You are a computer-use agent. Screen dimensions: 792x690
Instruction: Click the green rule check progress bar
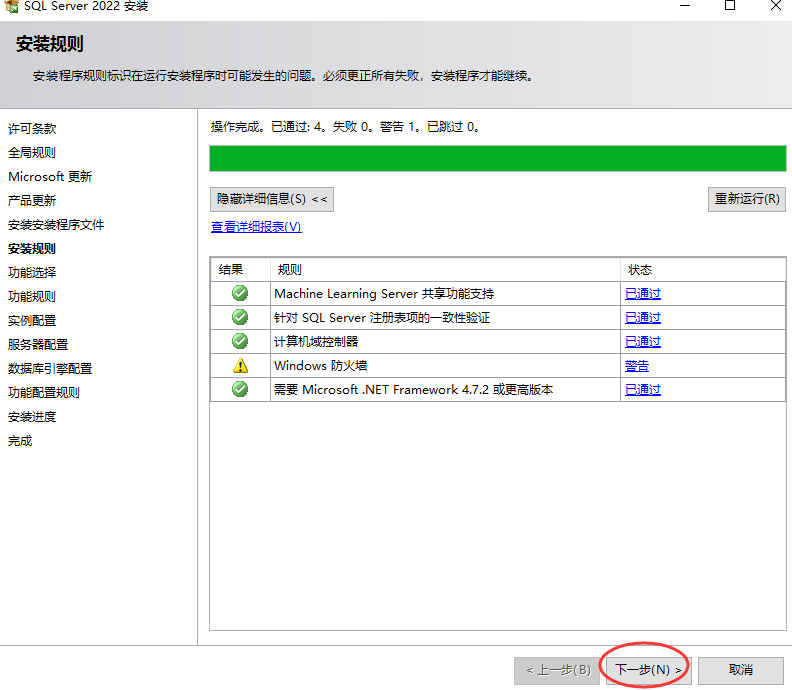point(498,159)
